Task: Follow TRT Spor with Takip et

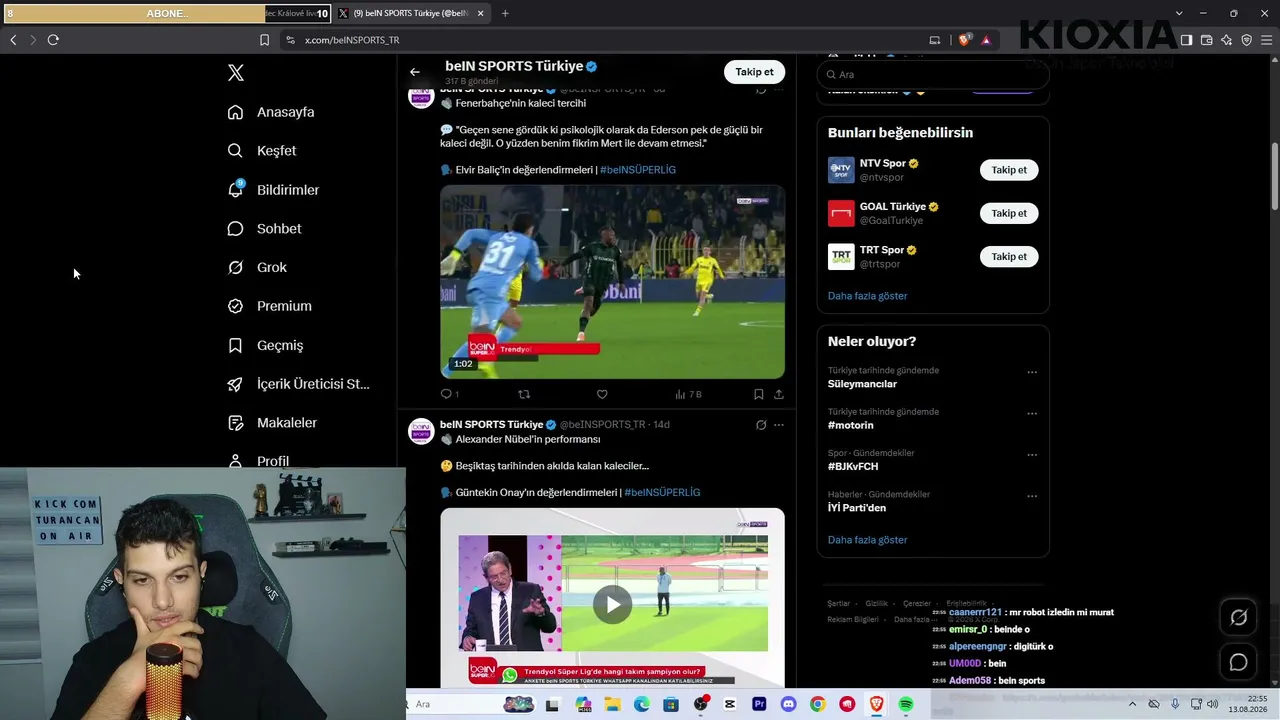Action: [1009, 257]
